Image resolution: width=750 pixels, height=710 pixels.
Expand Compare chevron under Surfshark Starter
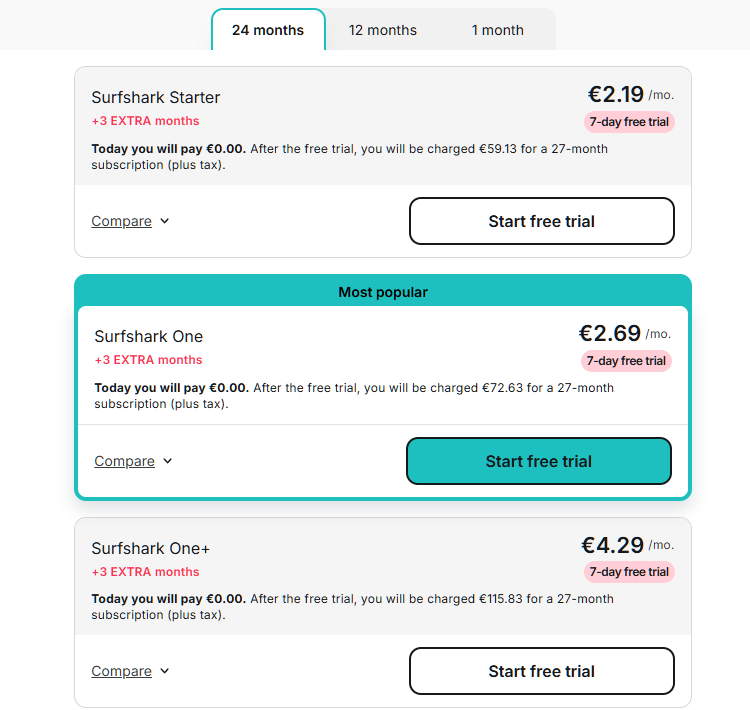165,221
